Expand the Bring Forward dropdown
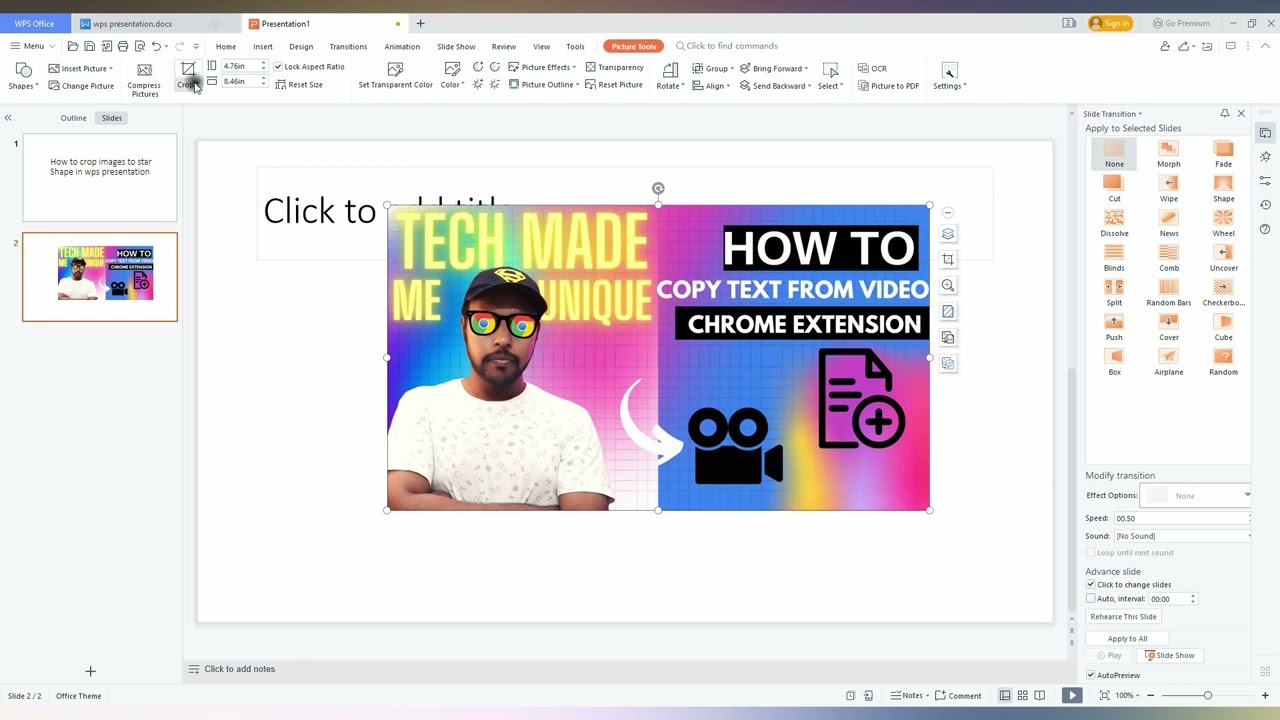Viewport: 1280px width, 720px height. point(775,68)
